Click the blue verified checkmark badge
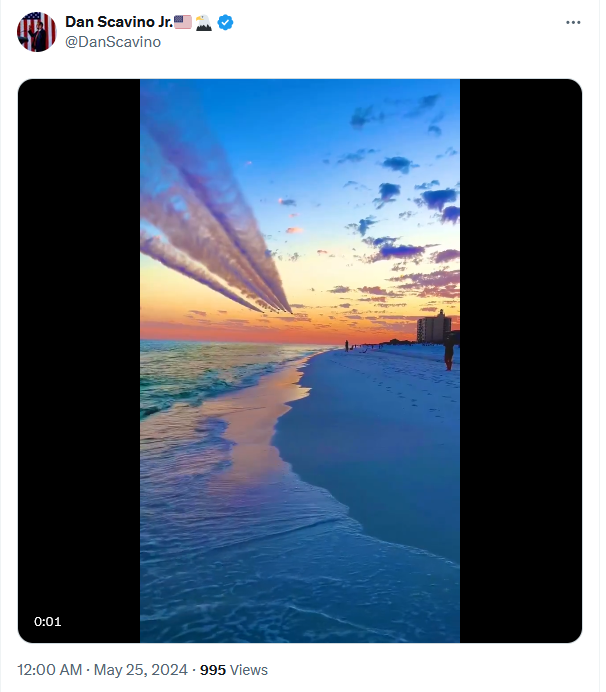 click(226, 22)
